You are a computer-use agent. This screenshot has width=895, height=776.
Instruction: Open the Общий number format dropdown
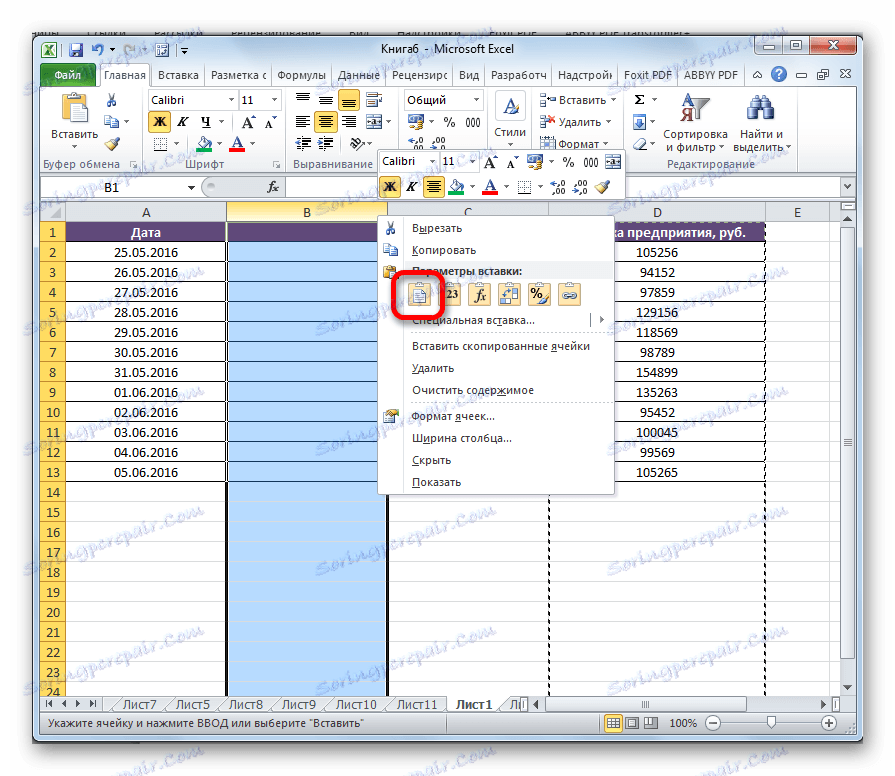[476, 100]
